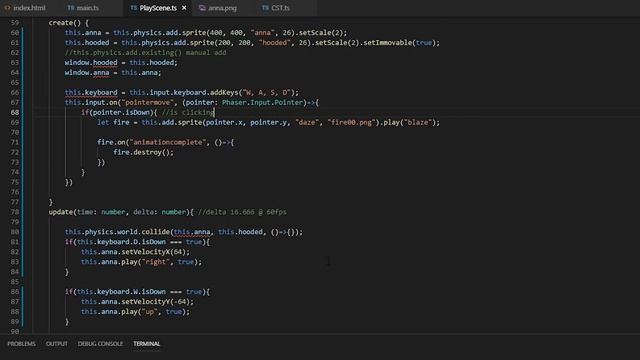Click 'pointer.isDown' on line 68
The image size is (640, 360).
[121, 112]
